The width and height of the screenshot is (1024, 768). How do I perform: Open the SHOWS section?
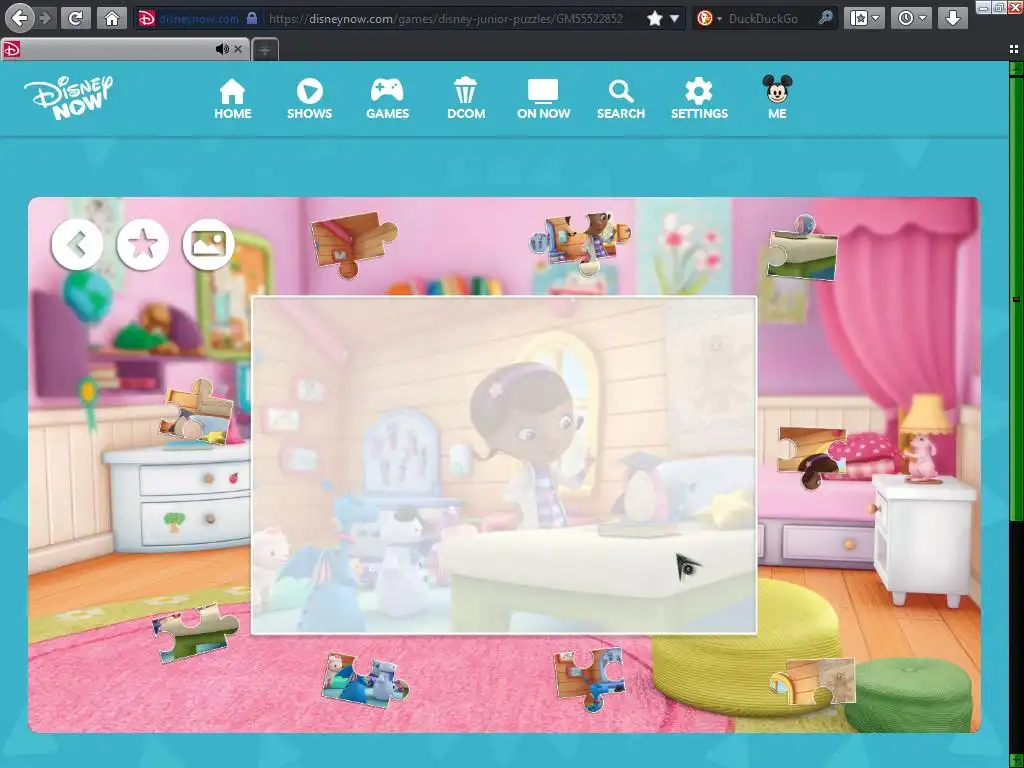coord(310,99)
